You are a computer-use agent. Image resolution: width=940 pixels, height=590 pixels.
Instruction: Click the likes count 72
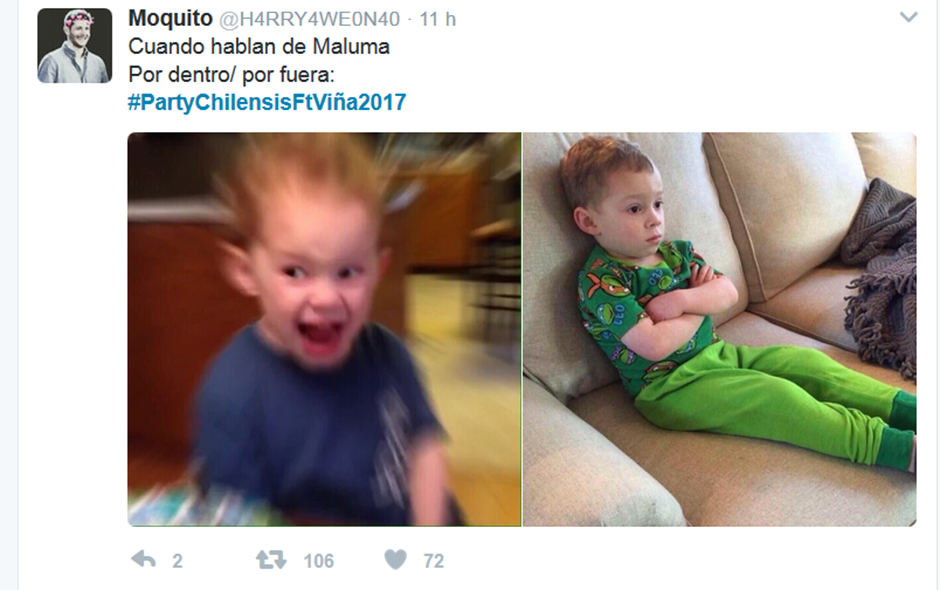click(x=434, y=561)
